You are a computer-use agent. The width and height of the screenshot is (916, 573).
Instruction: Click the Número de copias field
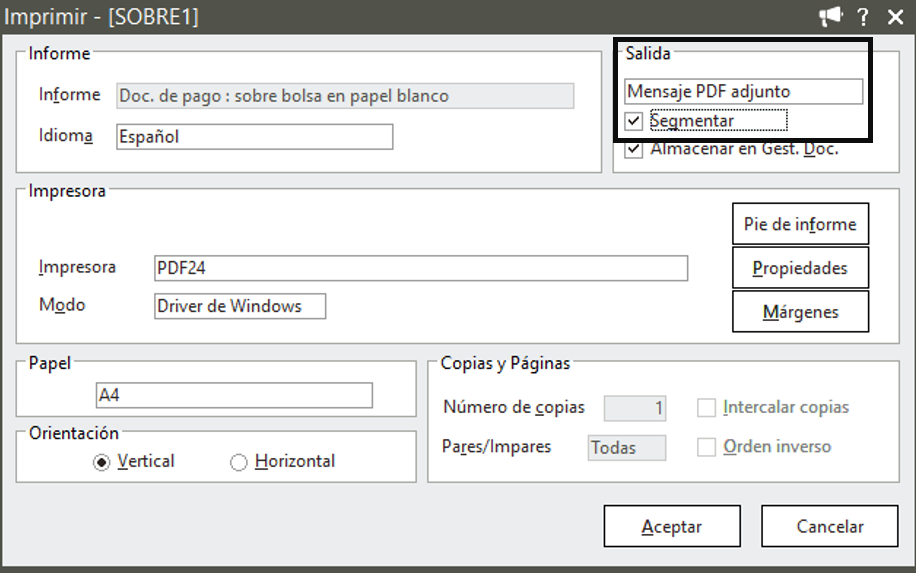click(x=635, y=408)
